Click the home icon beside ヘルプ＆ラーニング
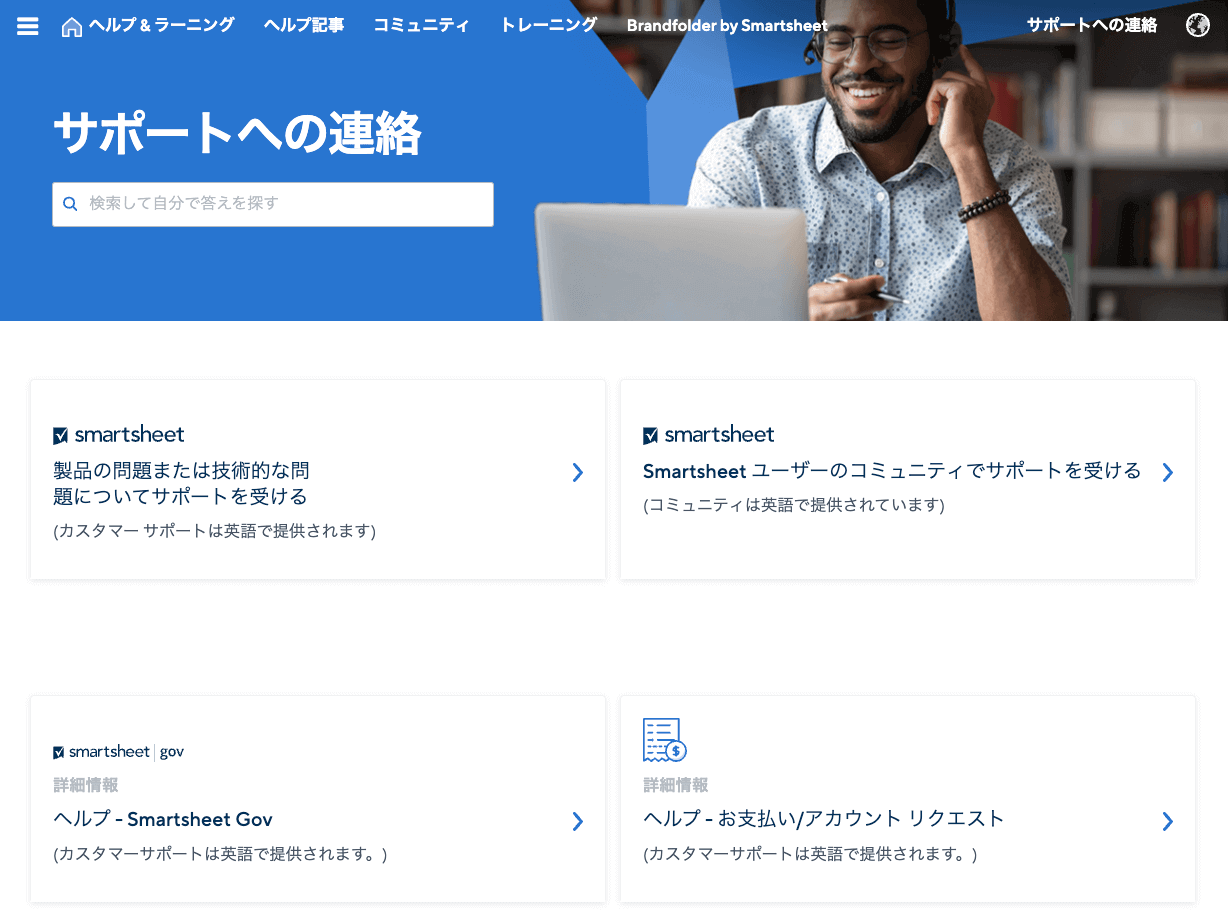Image resolution: width=1228 pixels, height=919 pixels. (x=72, y=27)
